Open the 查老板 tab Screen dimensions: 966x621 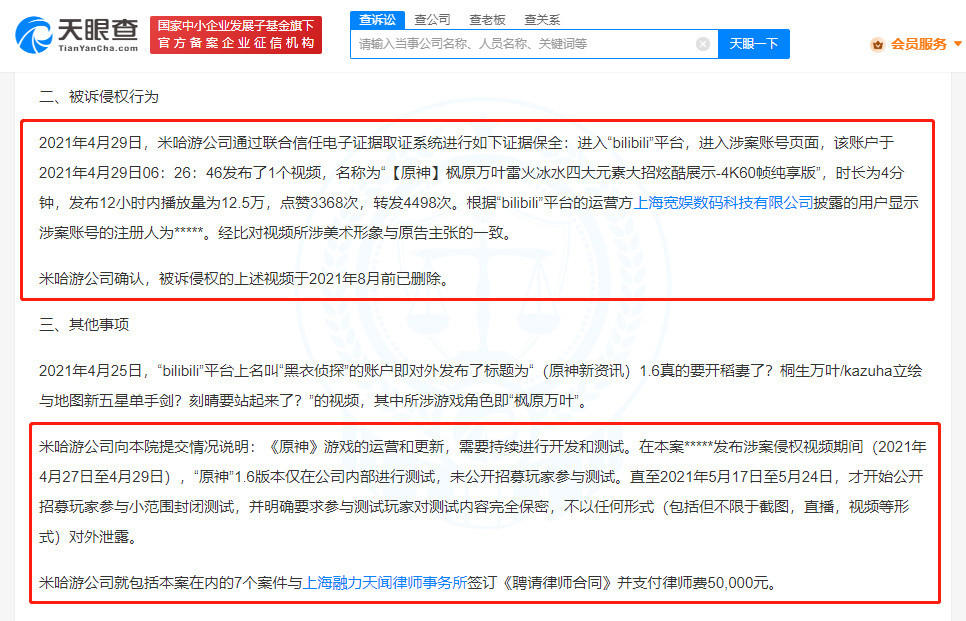pos(487,20)
